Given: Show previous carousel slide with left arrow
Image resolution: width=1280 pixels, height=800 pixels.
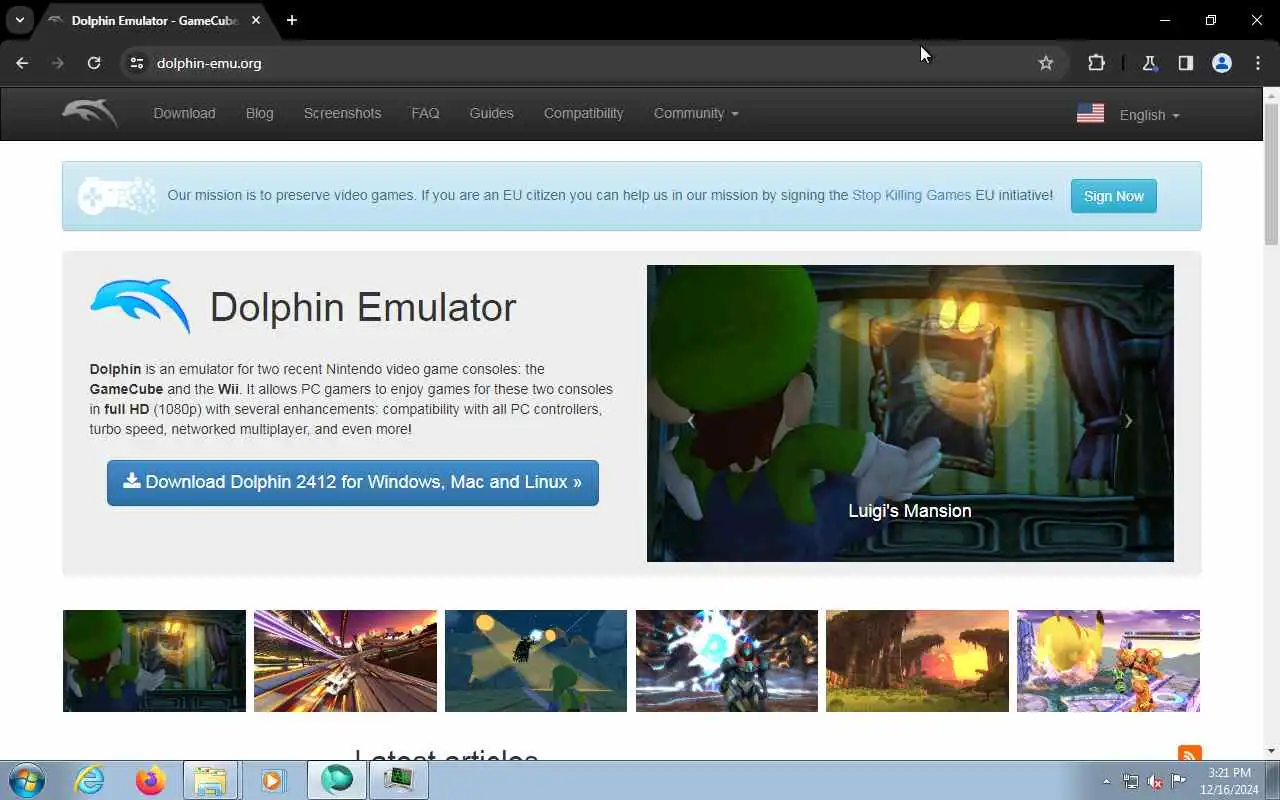Looking at the screenshot, I should [x=691, y=421].
